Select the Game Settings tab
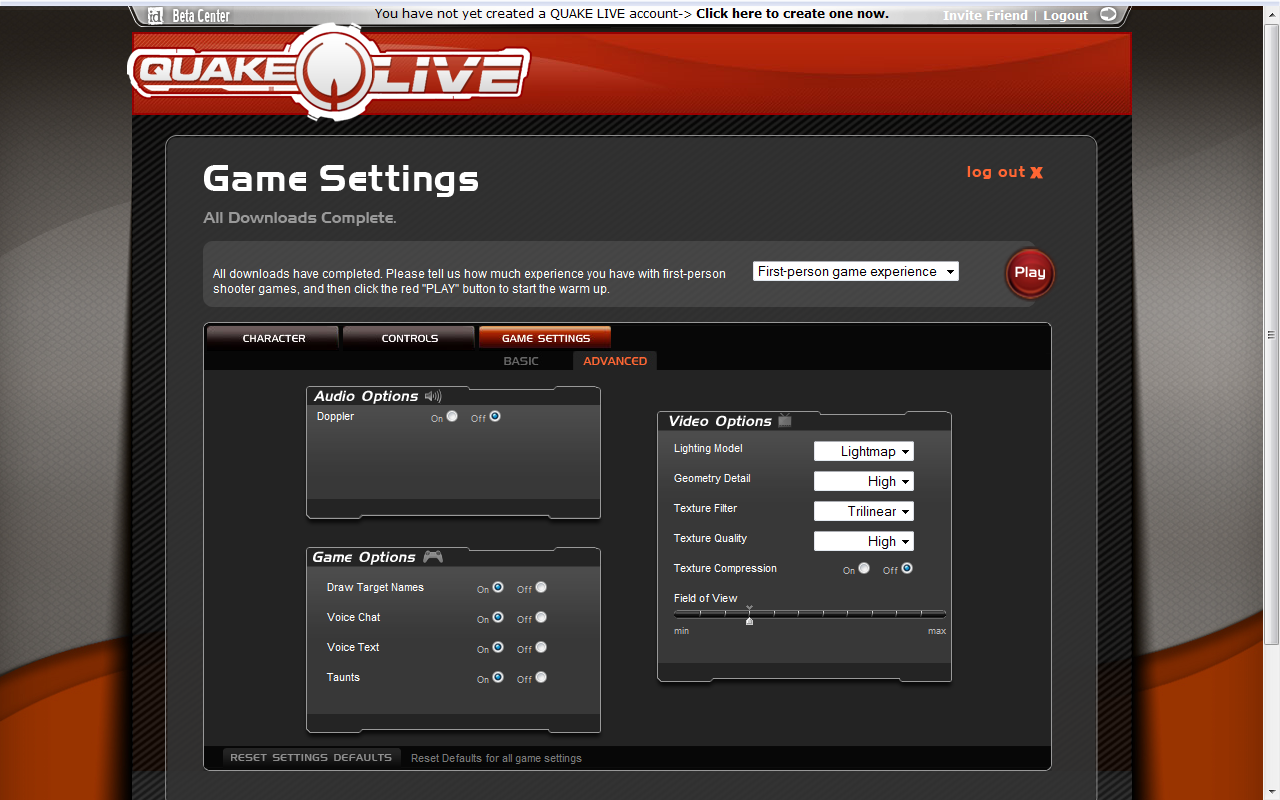 (x=545, y=338)
